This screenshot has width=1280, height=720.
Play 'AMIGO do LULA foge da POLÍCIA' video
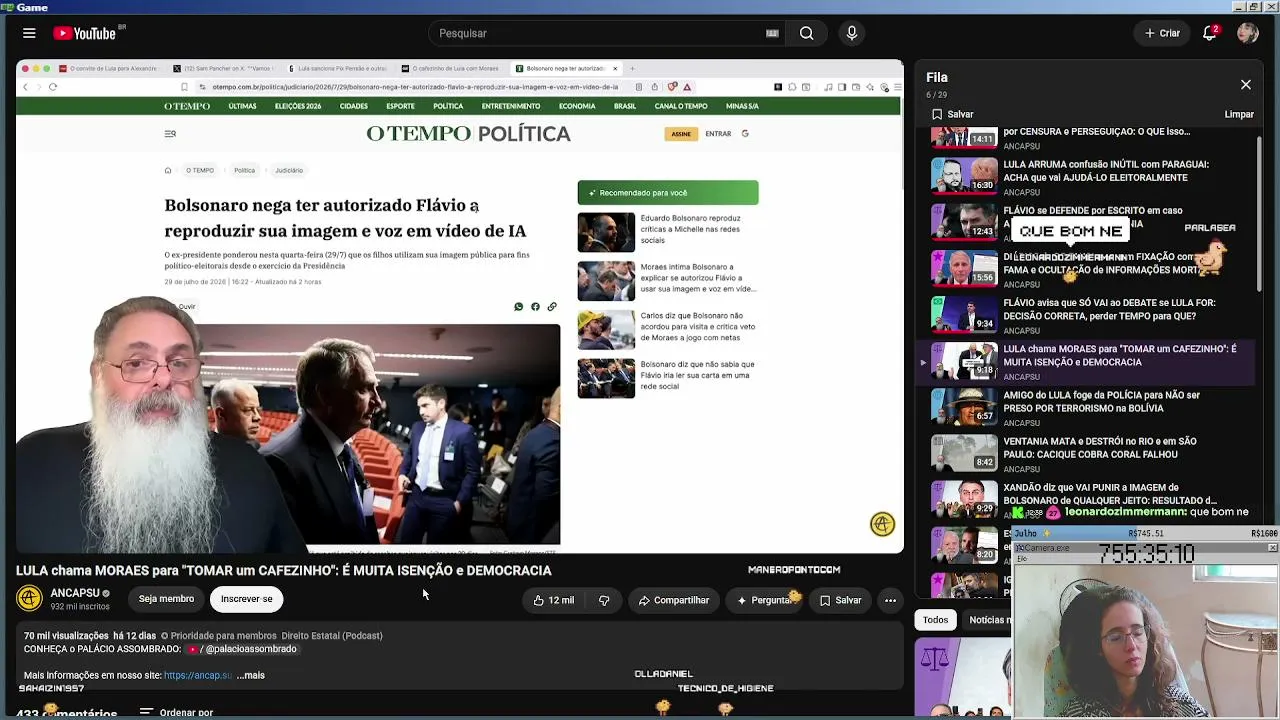[1101, 401]
